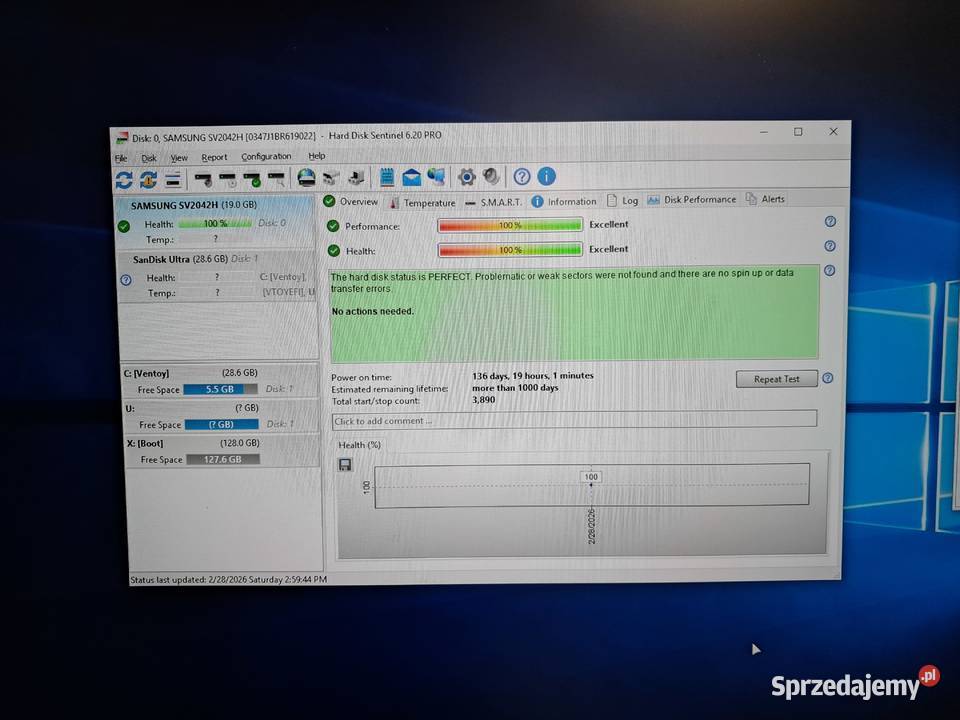Viewport: 960px width, 720px height.
Task: Click the question mark help toolbar icon
Action: (522, 177)
